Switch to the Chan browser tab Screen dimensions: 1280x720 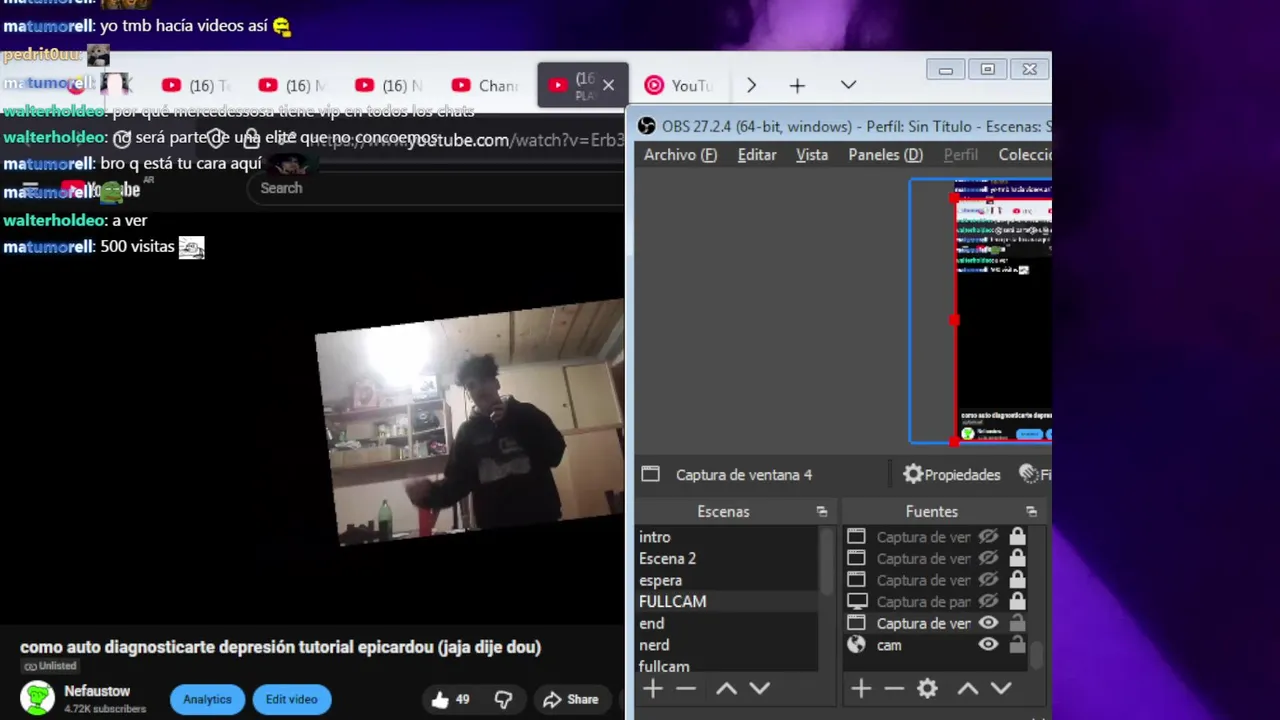pyautogui.click(x=485, y=86)
